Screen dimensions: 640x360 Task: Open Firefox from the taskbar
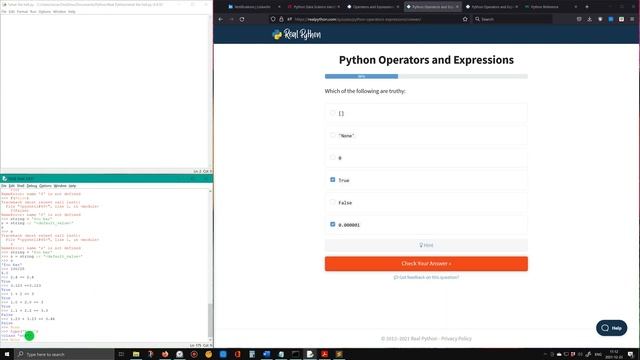point(165,354)
